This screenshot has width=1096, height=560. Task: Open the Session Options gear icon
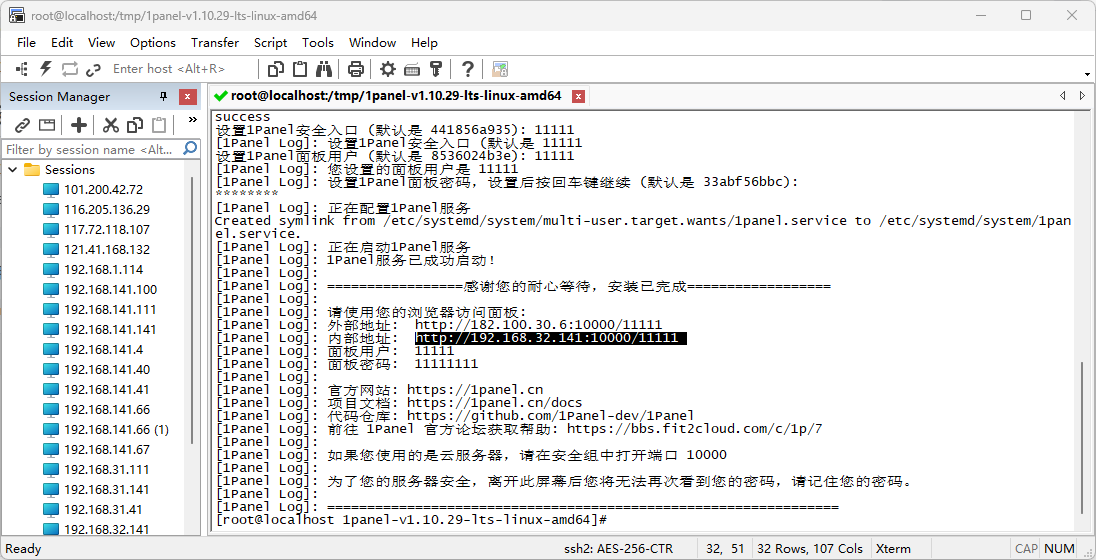(388, 69)
